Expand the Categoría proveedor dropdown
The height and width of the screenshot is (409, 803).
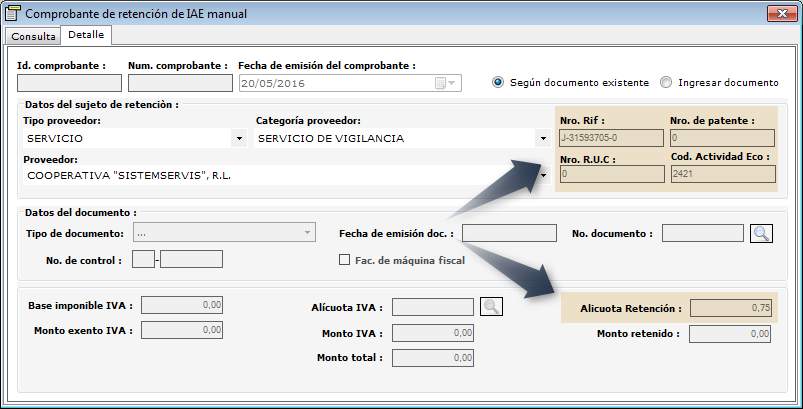543,138
